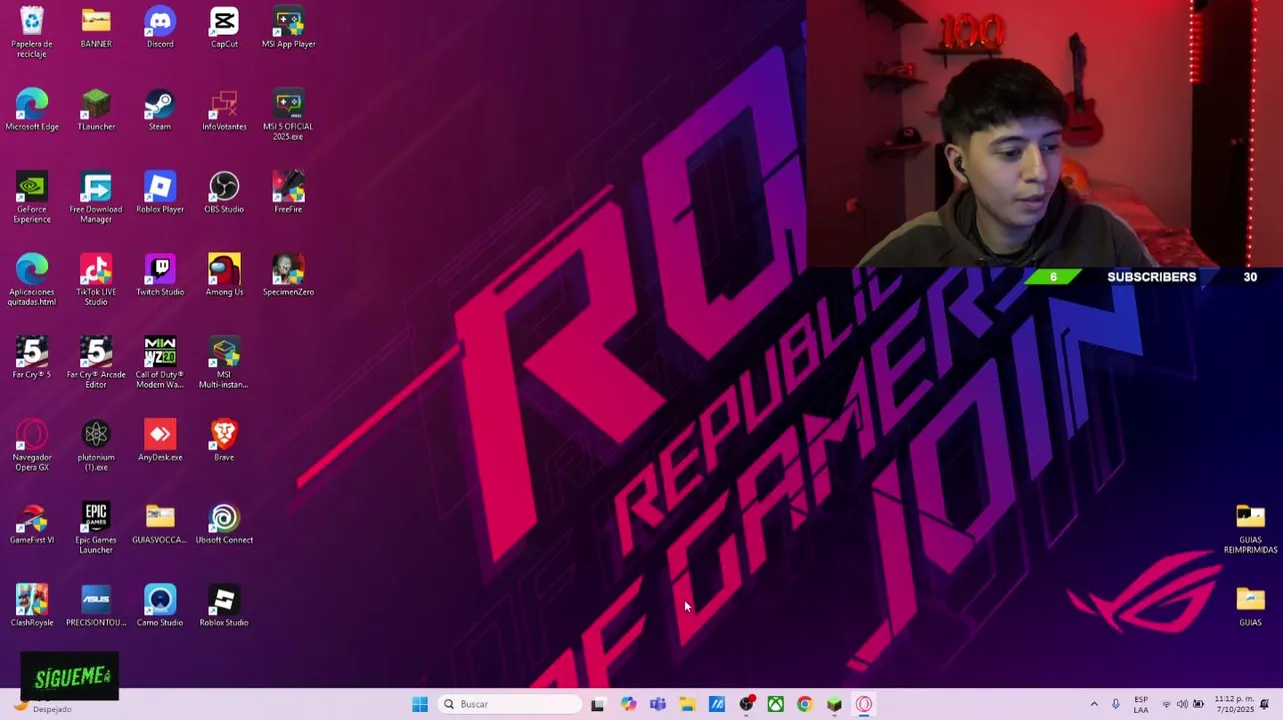Image resolution: width=1283 pixels, height=720 pixels.
Task: Open the GUIAS folder on desktop
Action: (1250, 605)
